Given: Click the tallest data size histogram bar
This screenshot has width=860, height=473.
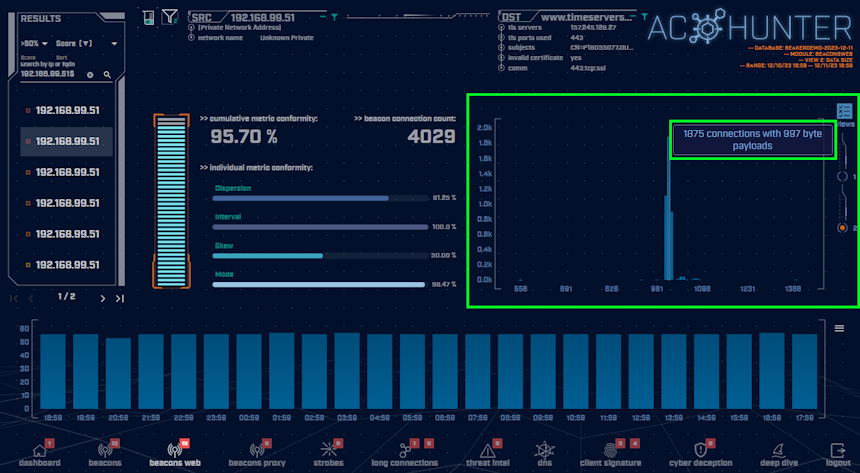Looking at the screenshot, I should click(x=669, y=209).
